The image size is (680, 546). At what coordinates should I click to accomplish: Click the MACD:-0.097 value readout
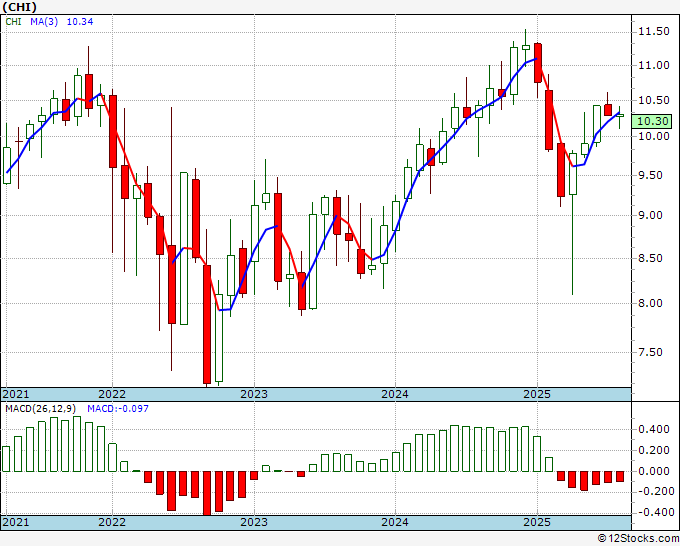(x=118, y=409)
